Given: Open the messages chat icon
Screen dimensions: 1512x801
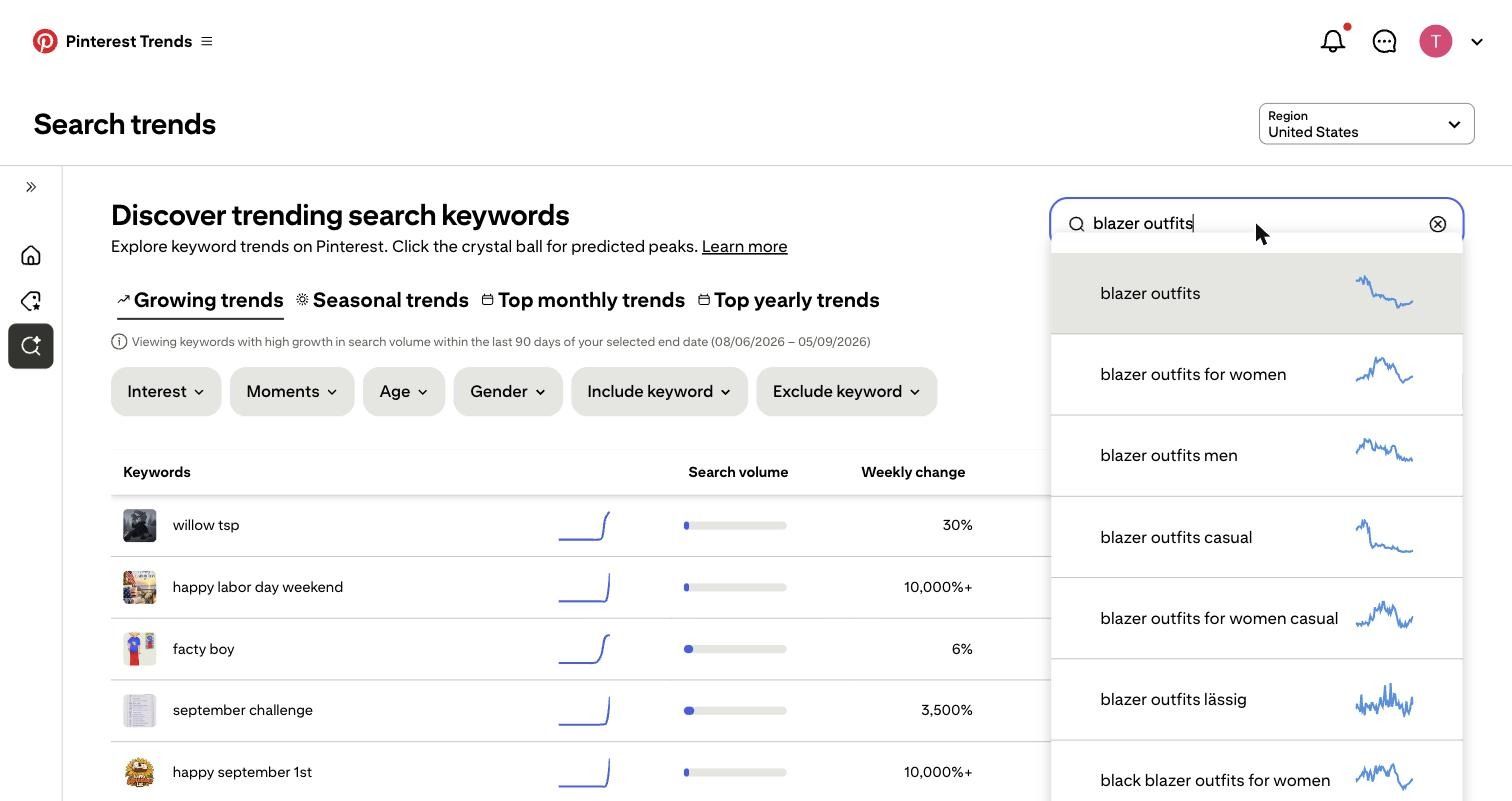Looking at the screenshot, I should click(1384, 41).
